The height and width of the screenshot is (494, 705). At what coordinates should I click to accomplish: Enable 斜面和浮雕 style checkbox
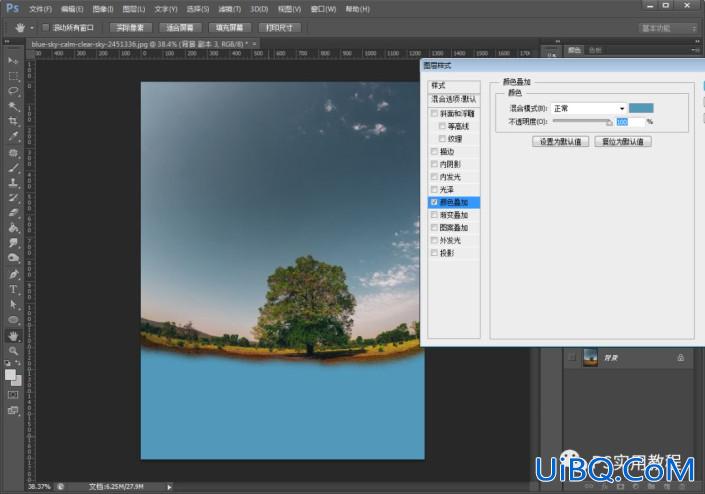[434, 113]
